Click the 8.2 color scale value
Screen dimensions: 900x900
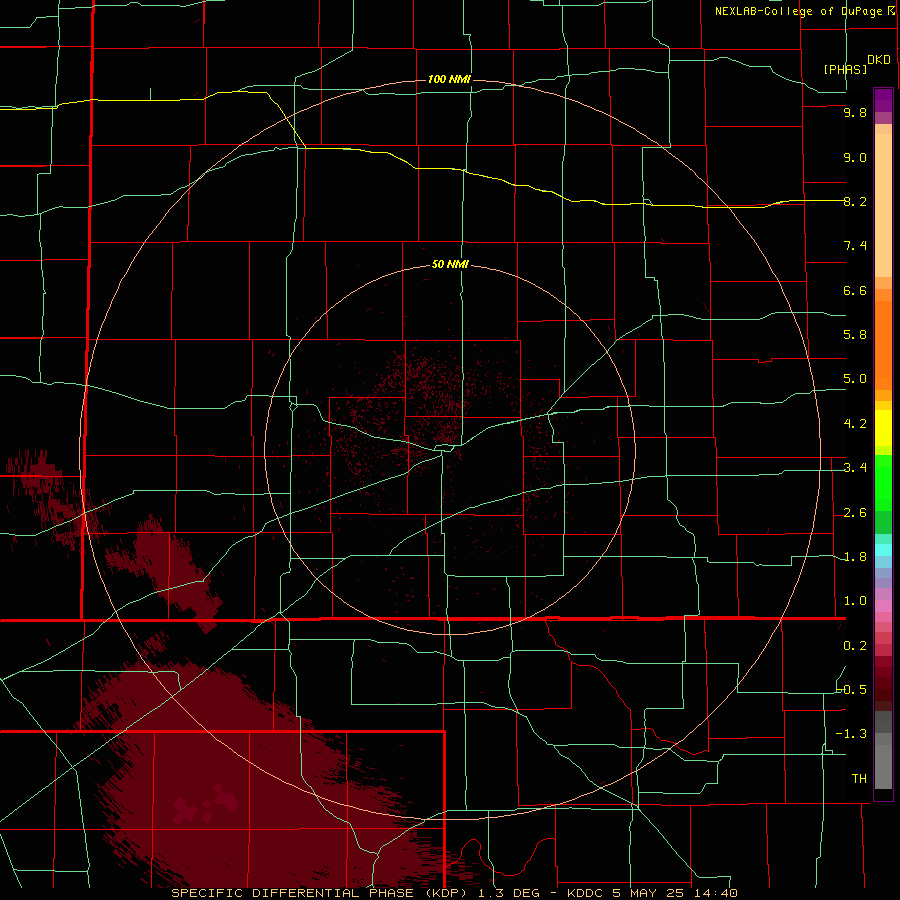[855, 202]
